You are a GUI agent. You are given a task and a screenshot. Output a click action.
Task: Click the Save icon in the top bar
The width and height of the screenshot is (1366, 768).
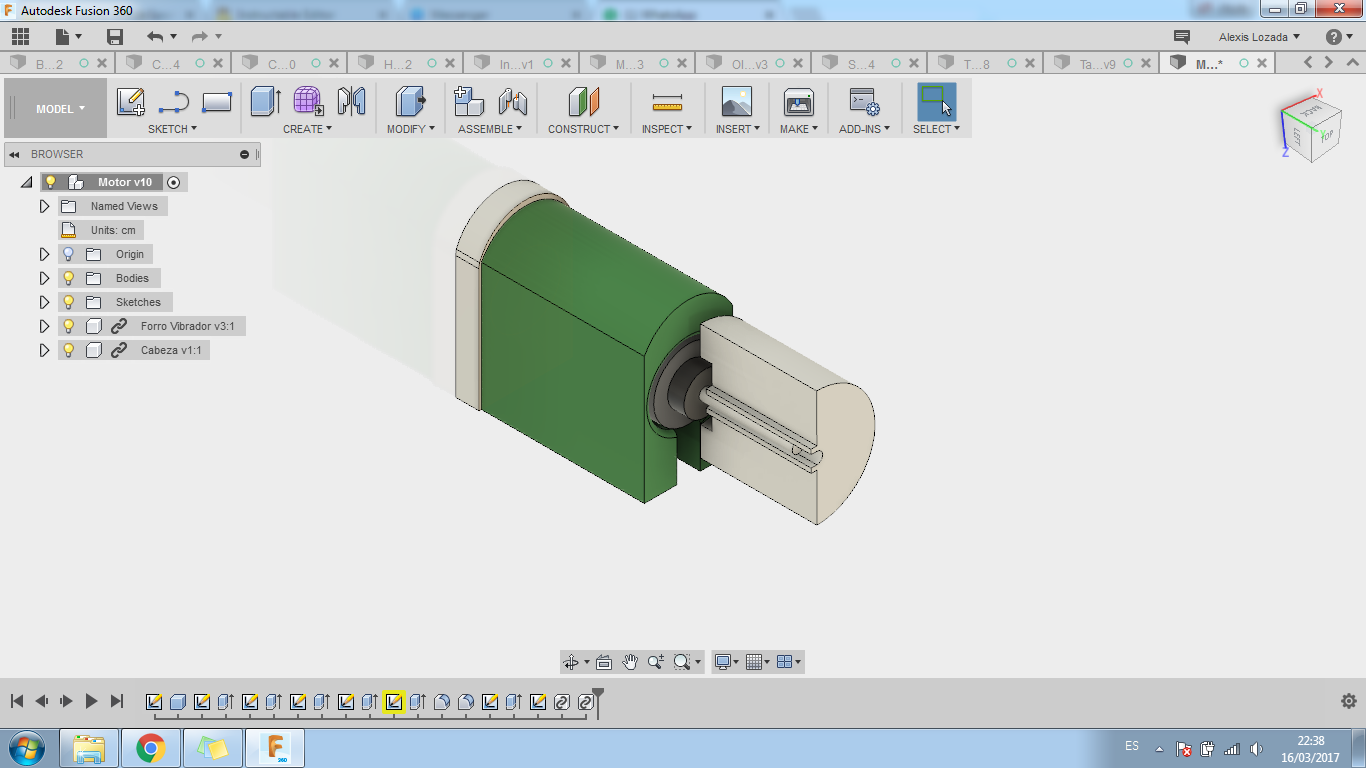coord(115,37)
